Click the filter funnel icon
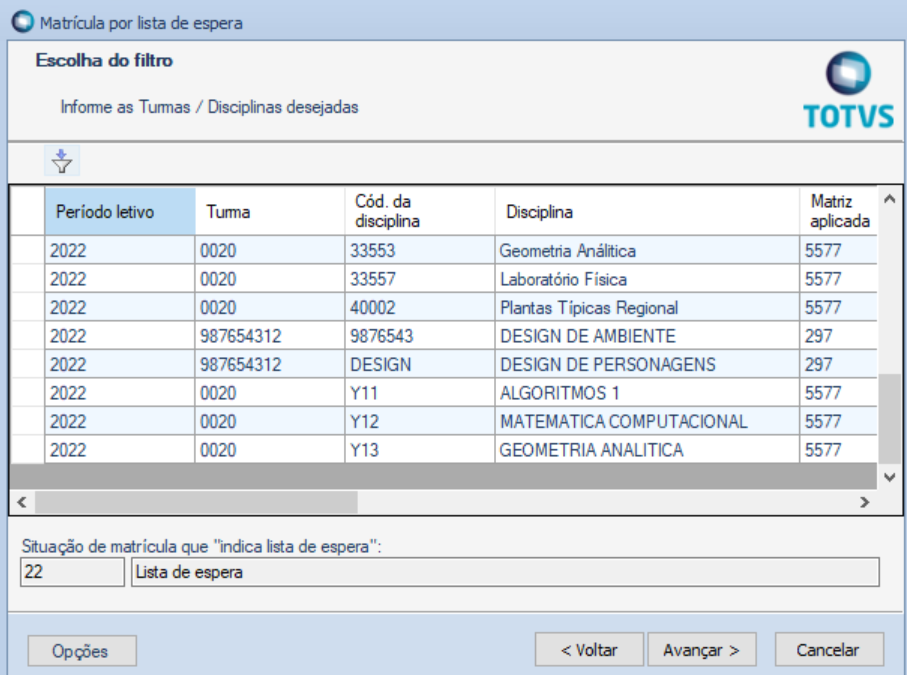 click(x=62, y=161)
